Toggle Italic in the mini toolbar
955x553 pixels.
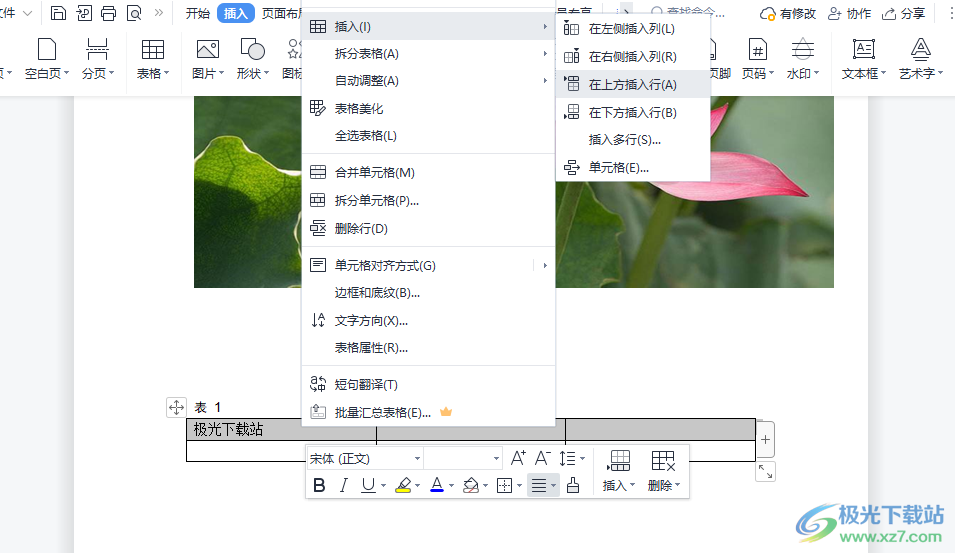point(344,485)
